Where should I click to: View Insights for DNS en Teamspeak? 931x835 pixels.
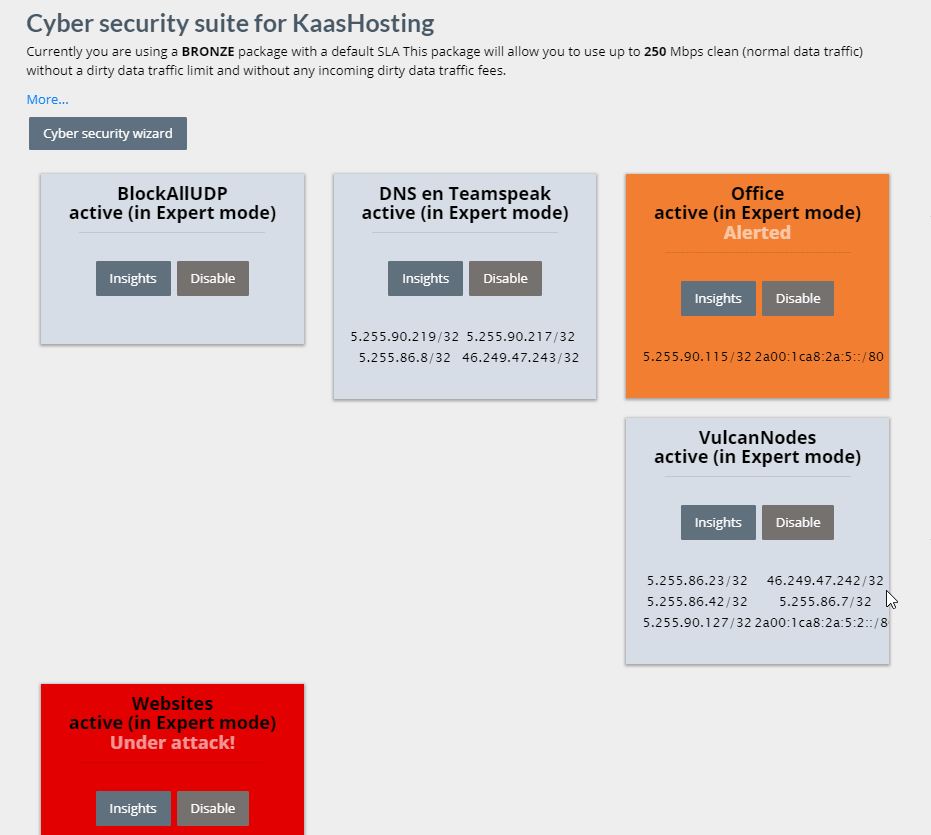(425, 279)
